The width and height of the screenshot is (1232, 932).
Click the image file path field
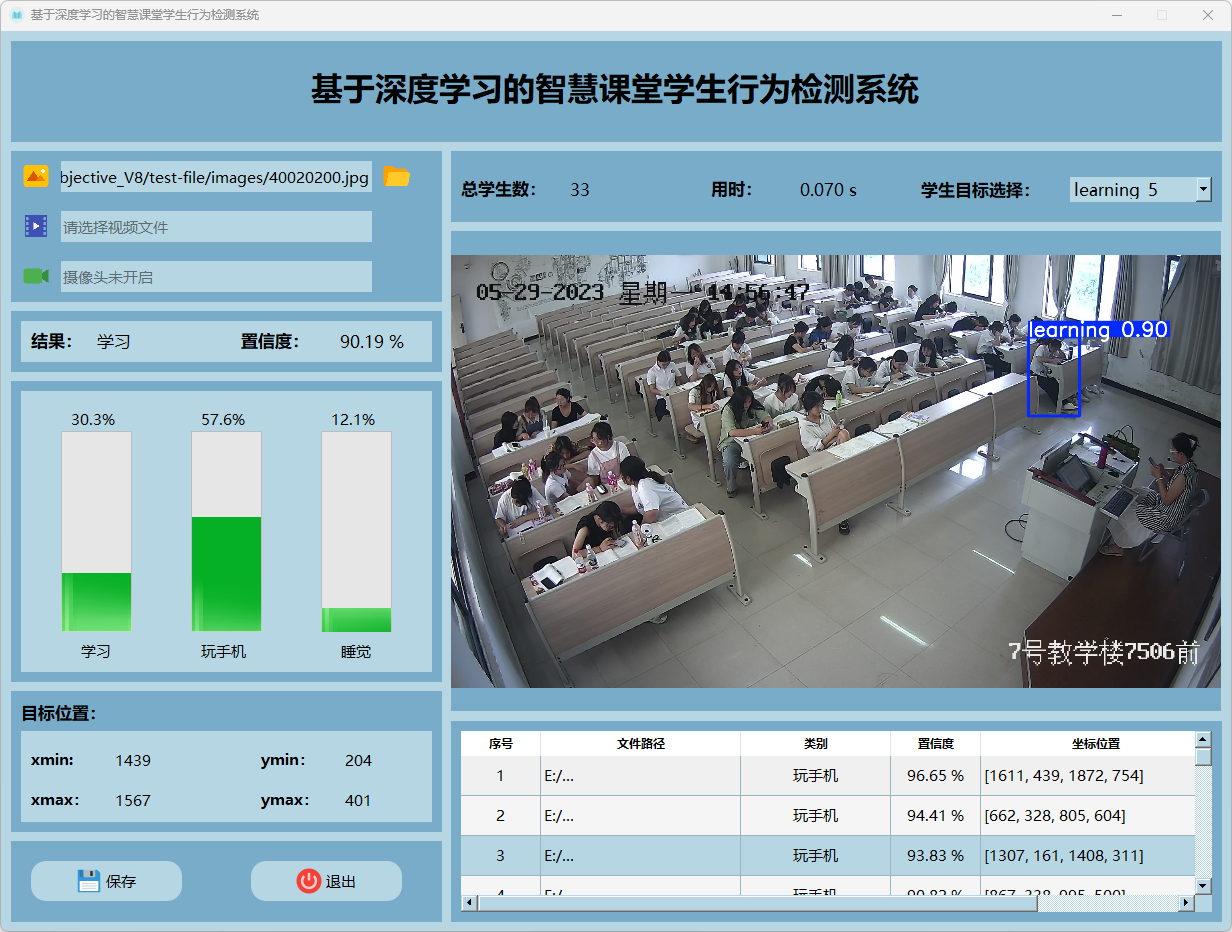click(x=215, y=177)
